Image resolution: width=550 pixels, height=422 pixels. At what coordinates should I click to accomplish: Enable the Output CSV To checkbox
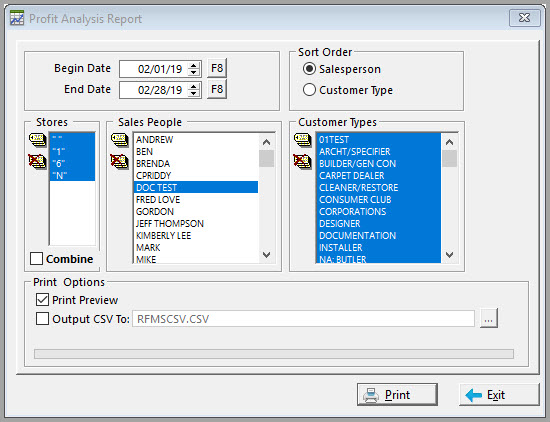[x=42, y=319]
